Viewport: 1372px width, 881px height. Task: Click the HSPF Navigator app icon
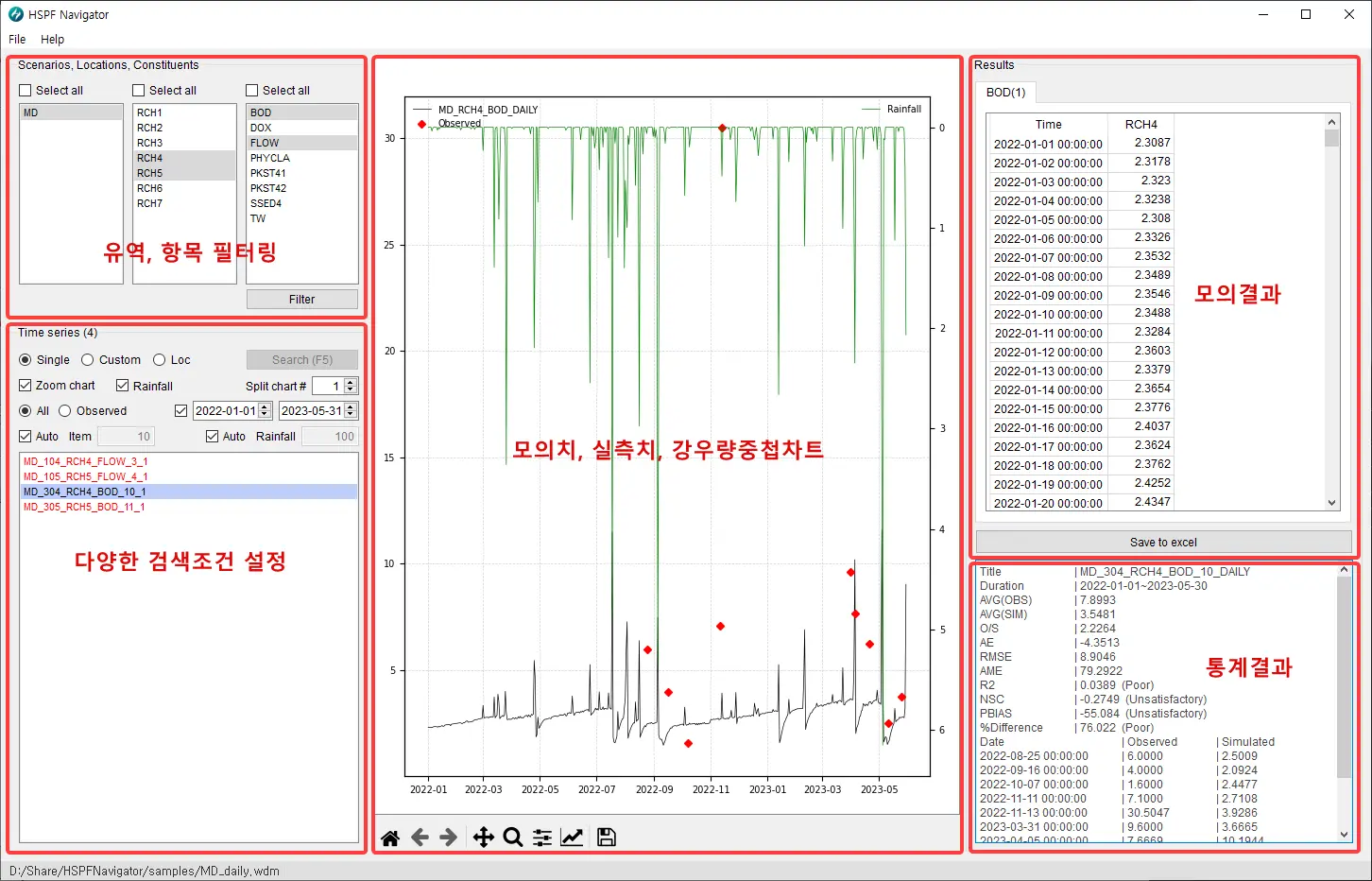pyautogui.click(x=16, y=14)
